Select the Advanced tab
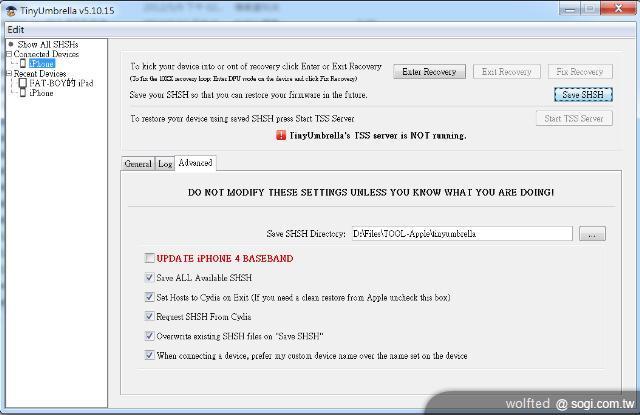Viewport: 640px width, 415px height. pos(196,163)
